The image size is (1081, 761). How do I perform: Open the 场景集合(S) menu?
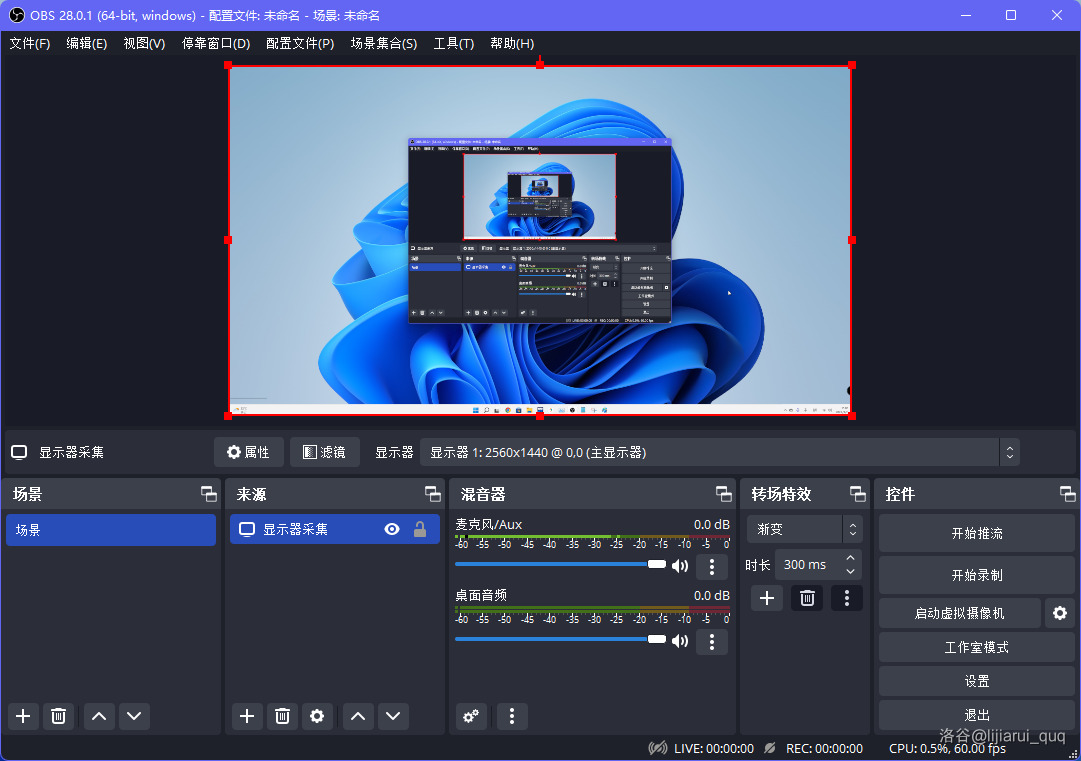(384, 43)
